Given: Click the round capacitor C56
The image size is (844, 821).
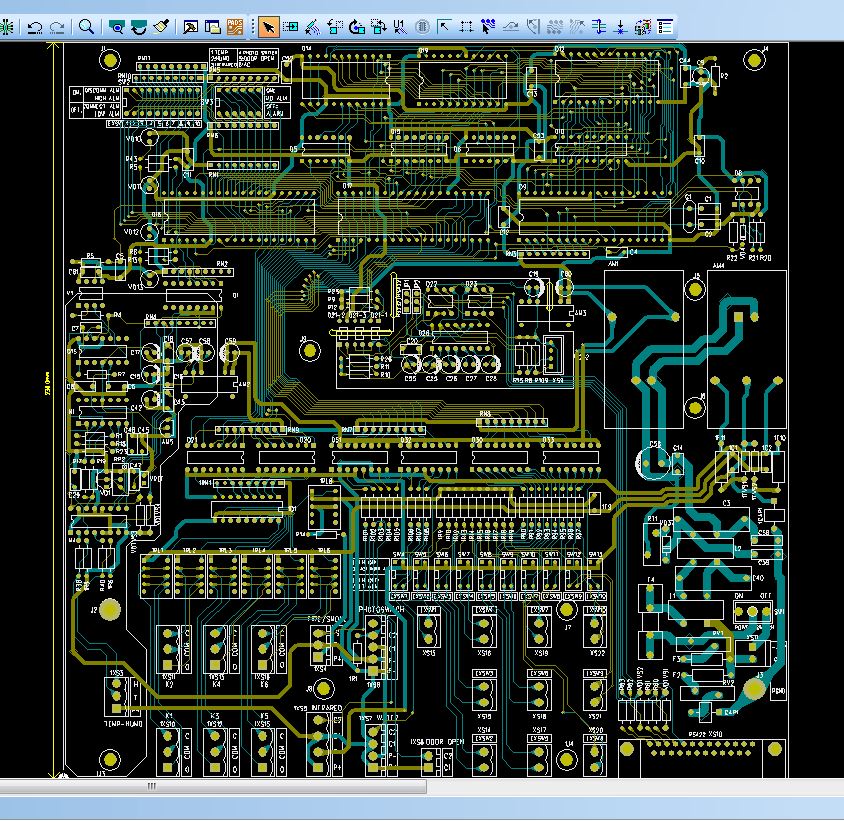Looking at the screenshot, I should click(x=652, y=462).
